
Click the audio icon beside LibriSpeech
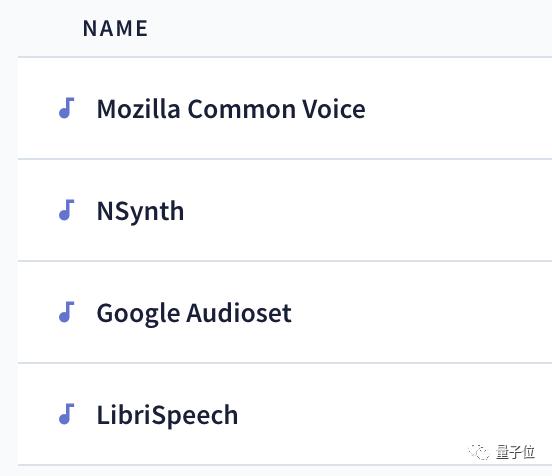pos(67,414)
